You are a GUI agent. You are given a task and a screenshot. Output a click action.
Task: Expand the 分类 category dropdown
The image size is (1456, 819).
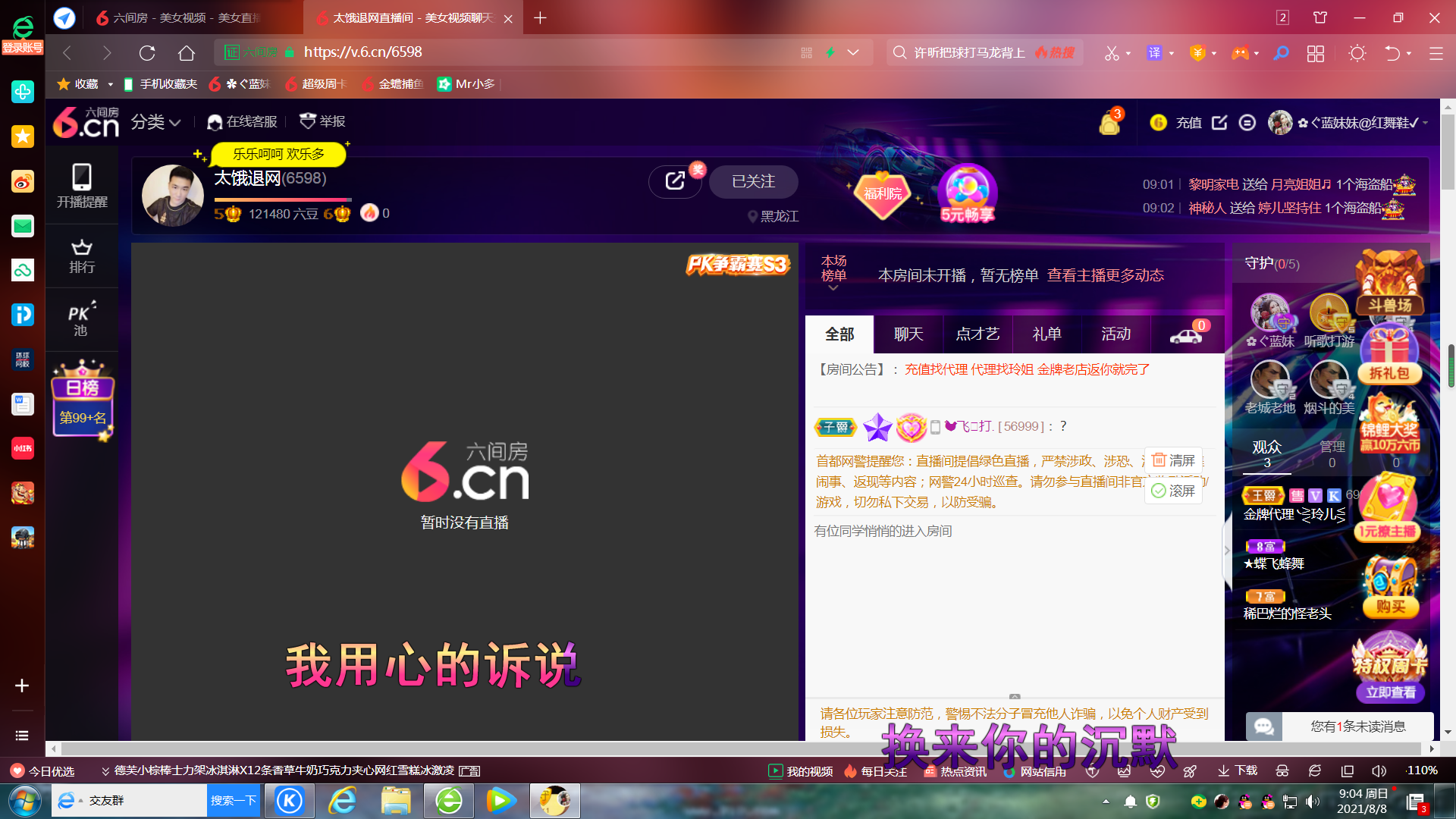click(x=155, y=122)
